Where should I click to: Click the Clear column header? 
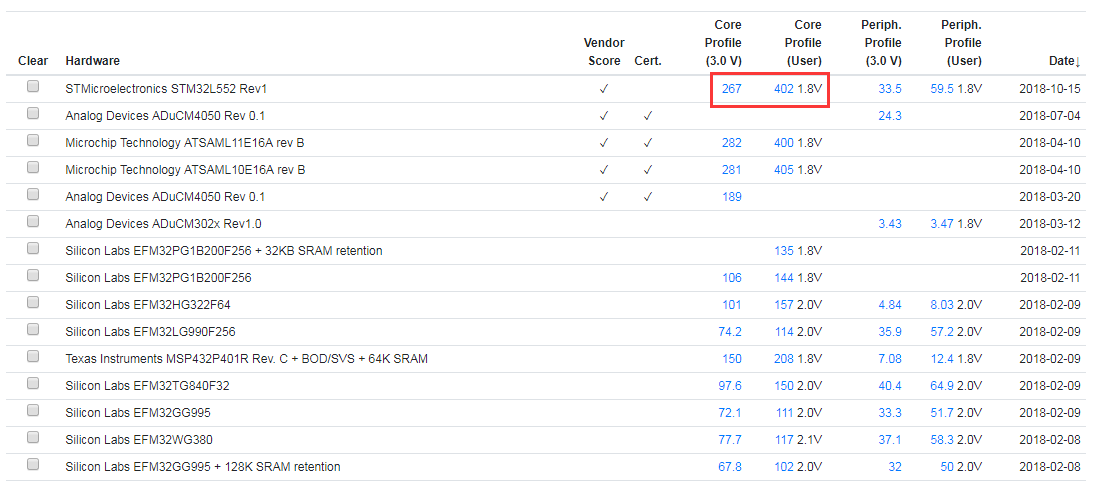pyautogui.click(x=33, y=61)
